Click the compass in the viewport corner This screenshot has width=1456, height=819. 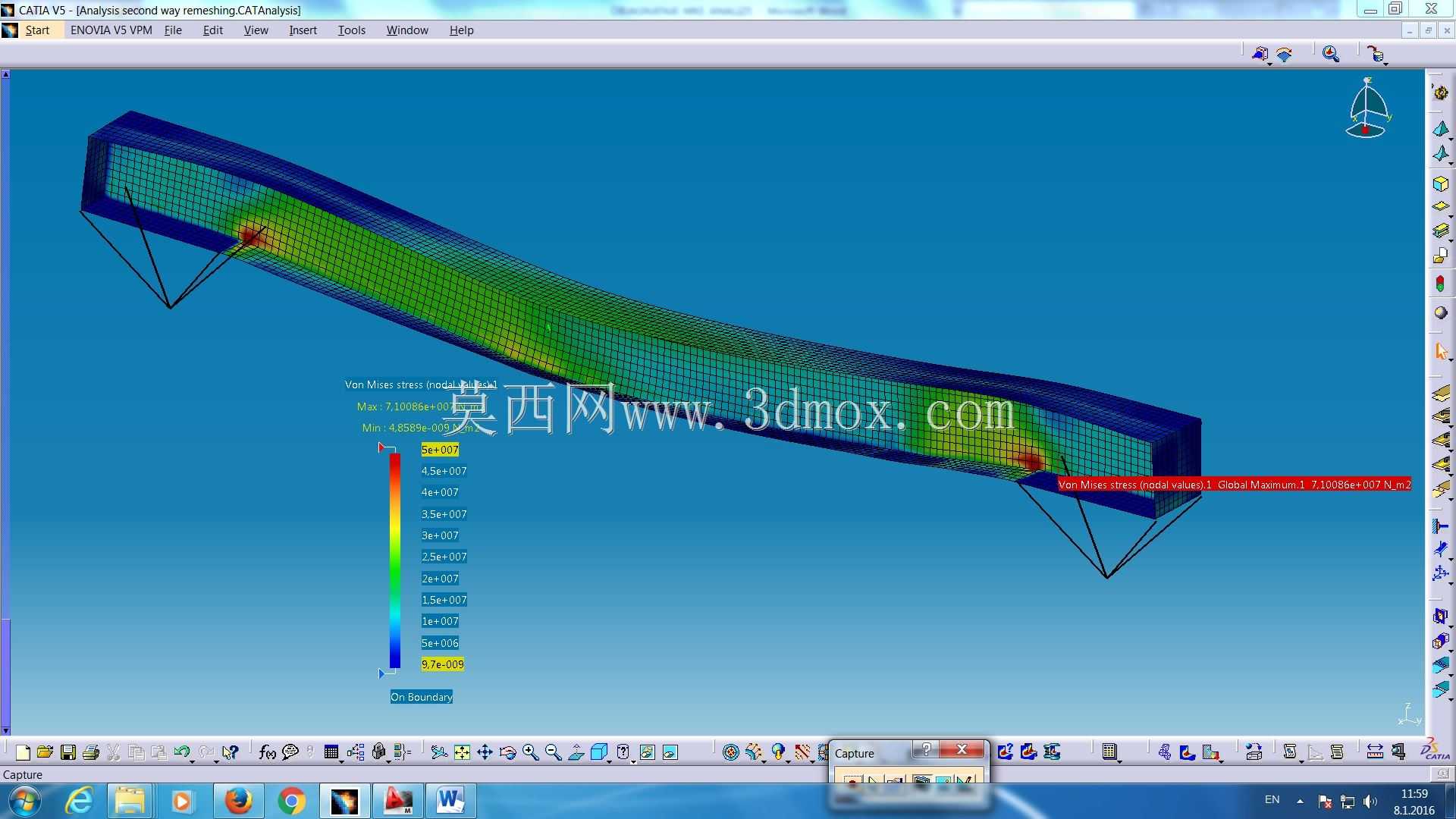click(1367, 108)
